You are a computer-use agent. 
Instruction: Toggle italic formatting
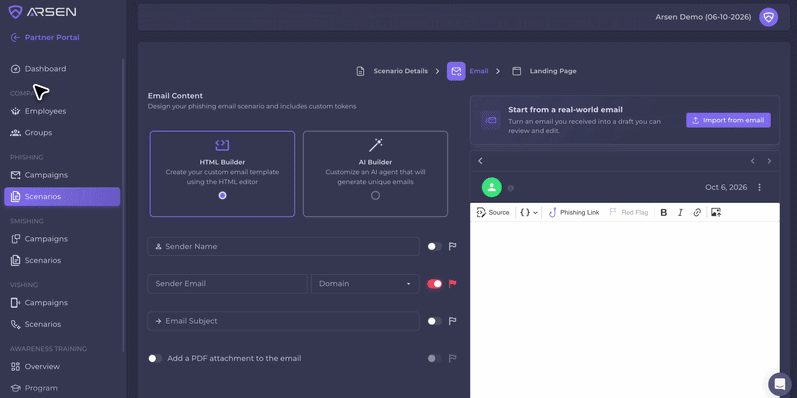[680, 212]
